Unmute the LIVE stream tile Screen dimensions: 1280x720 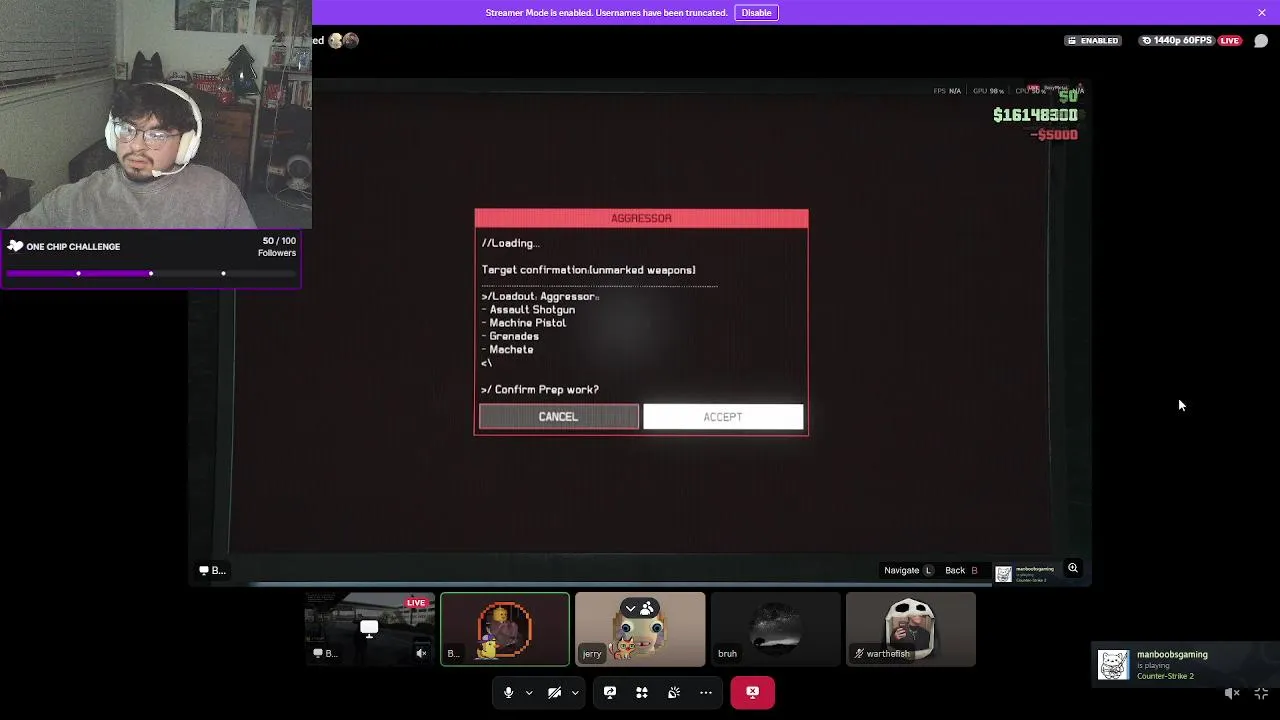click(x=421, y=653)
